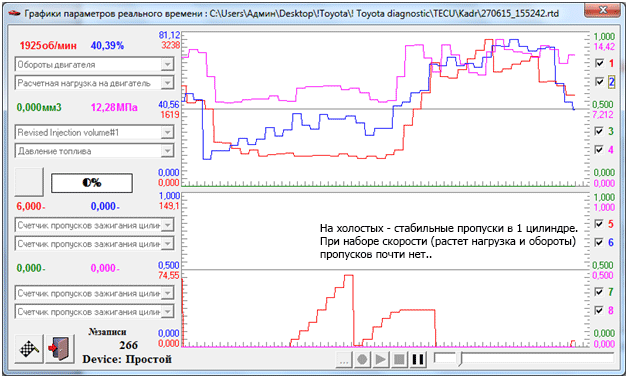The width and height of the screenshot is (628, 378).
Task: Click the 0,000мм3 injection volume value
Action: point(39,107)
